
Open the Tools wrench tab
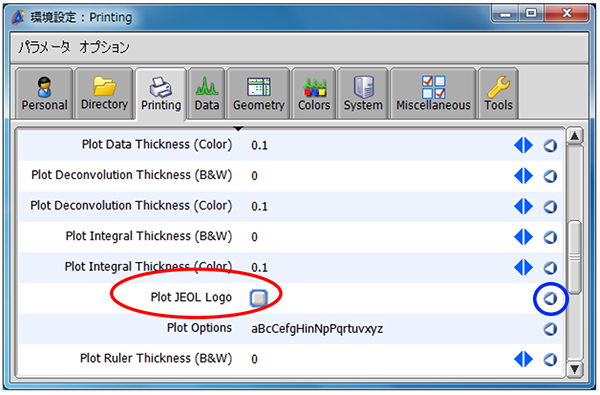(498, 94)
